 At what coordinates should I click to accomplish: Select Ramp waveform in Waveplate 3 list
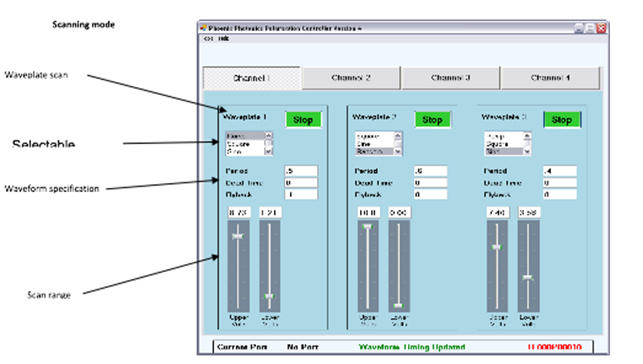(x=504, y=136)
